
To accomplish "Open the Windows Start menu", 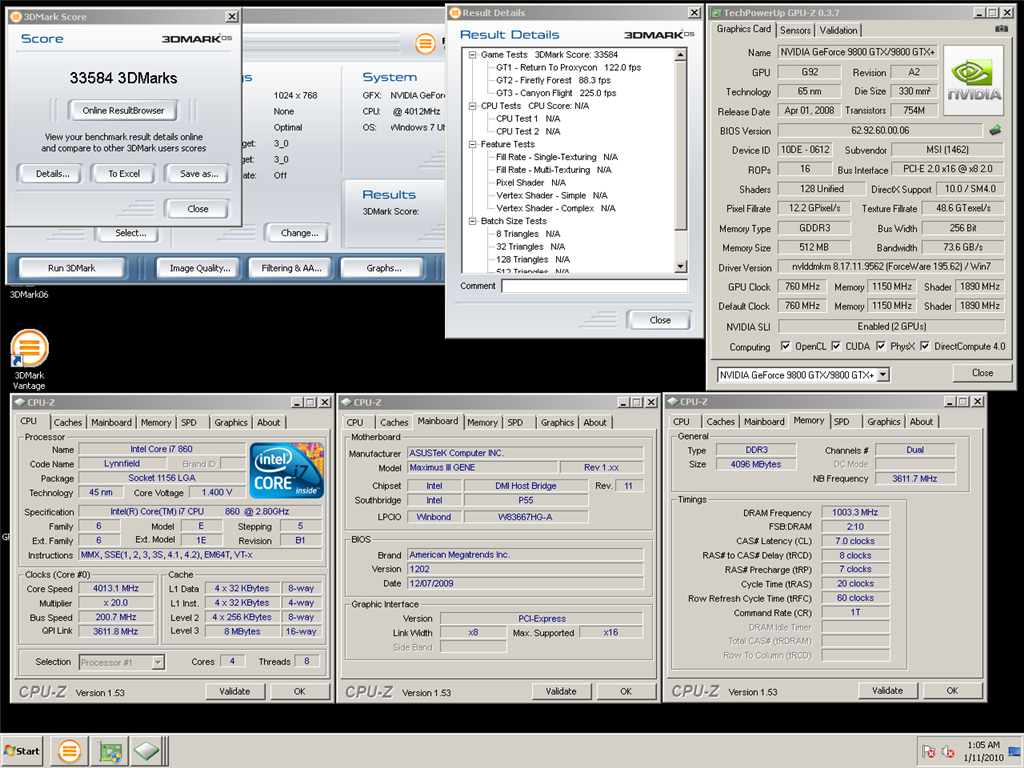I will click(x=22, y=750).
